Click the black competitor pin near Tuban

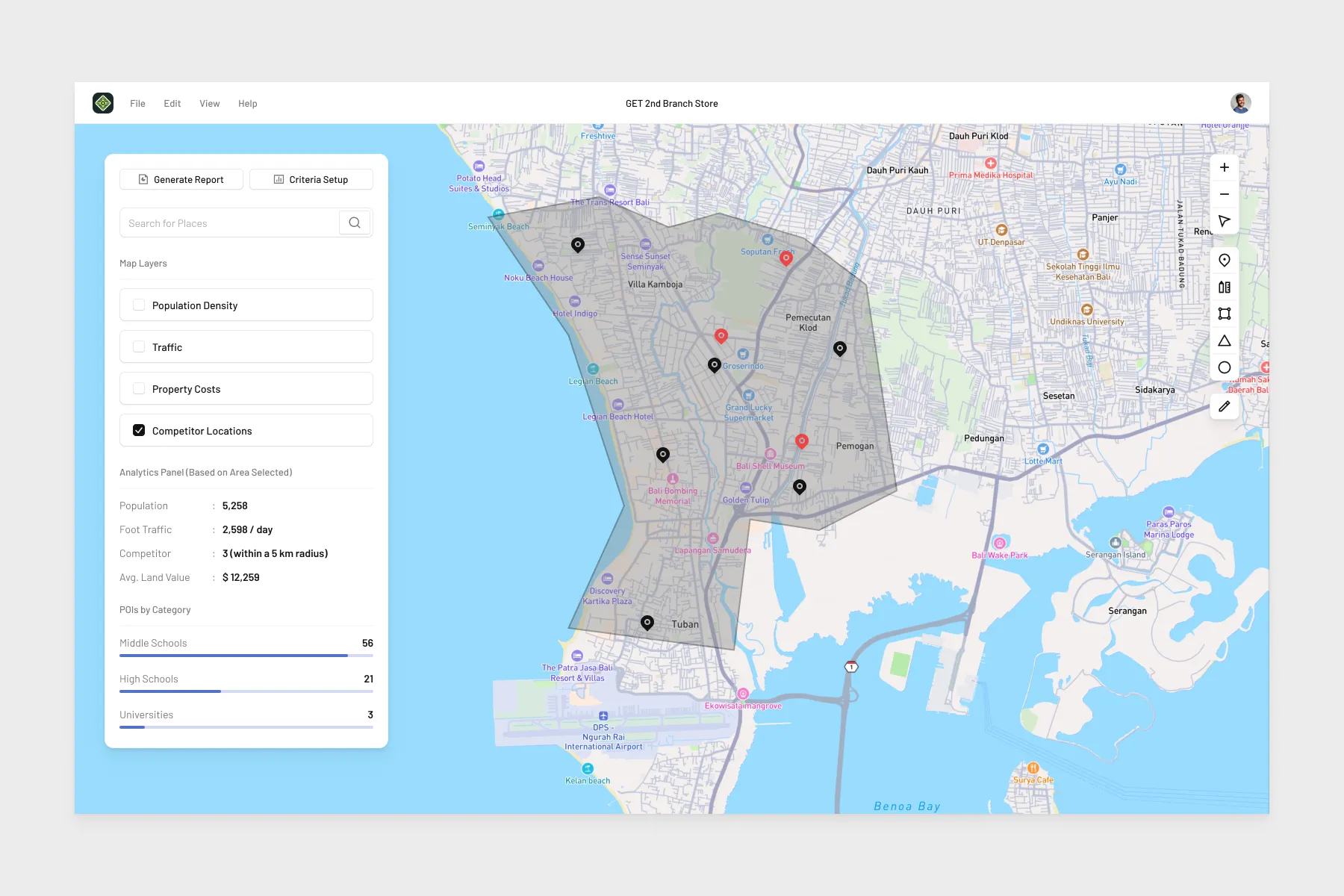click(647, 623)
